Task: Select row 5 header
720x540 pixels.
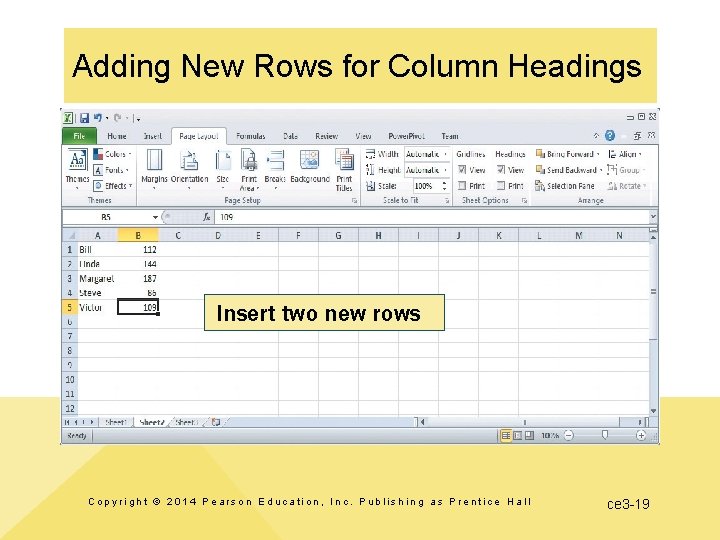Action: (x=70, y=307)
